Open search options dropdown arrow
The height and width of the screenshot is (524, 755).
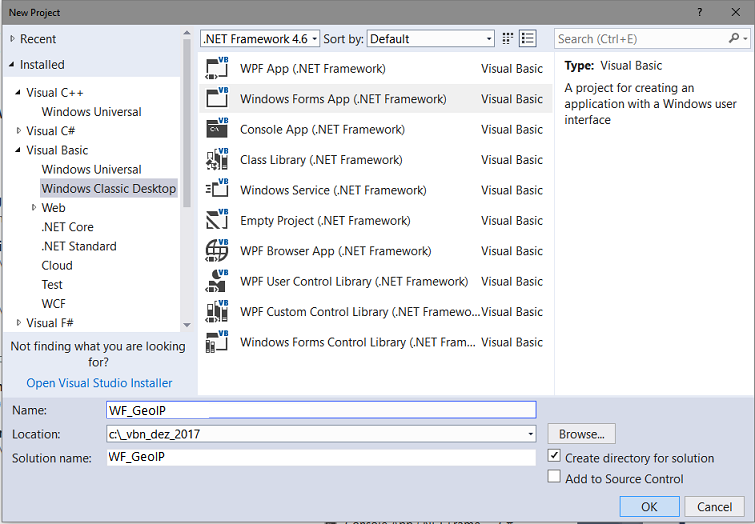(745, 39)
